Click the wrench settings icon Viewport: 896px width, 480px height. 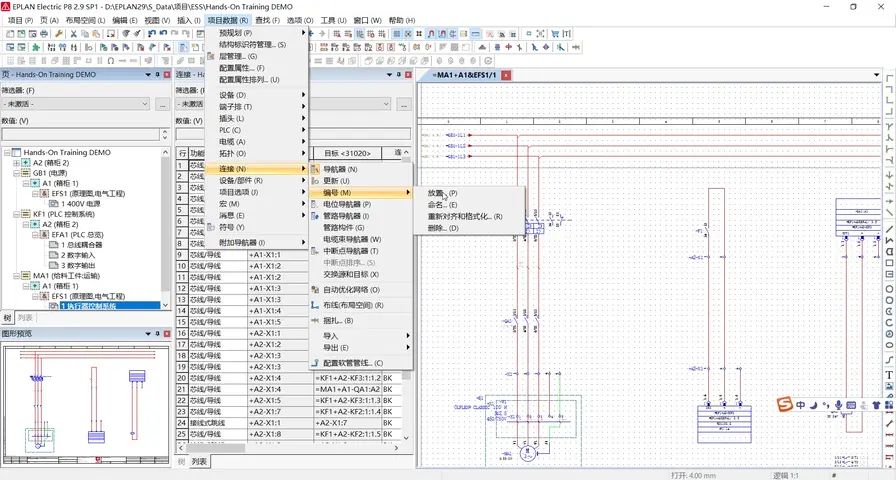[58, 34]
